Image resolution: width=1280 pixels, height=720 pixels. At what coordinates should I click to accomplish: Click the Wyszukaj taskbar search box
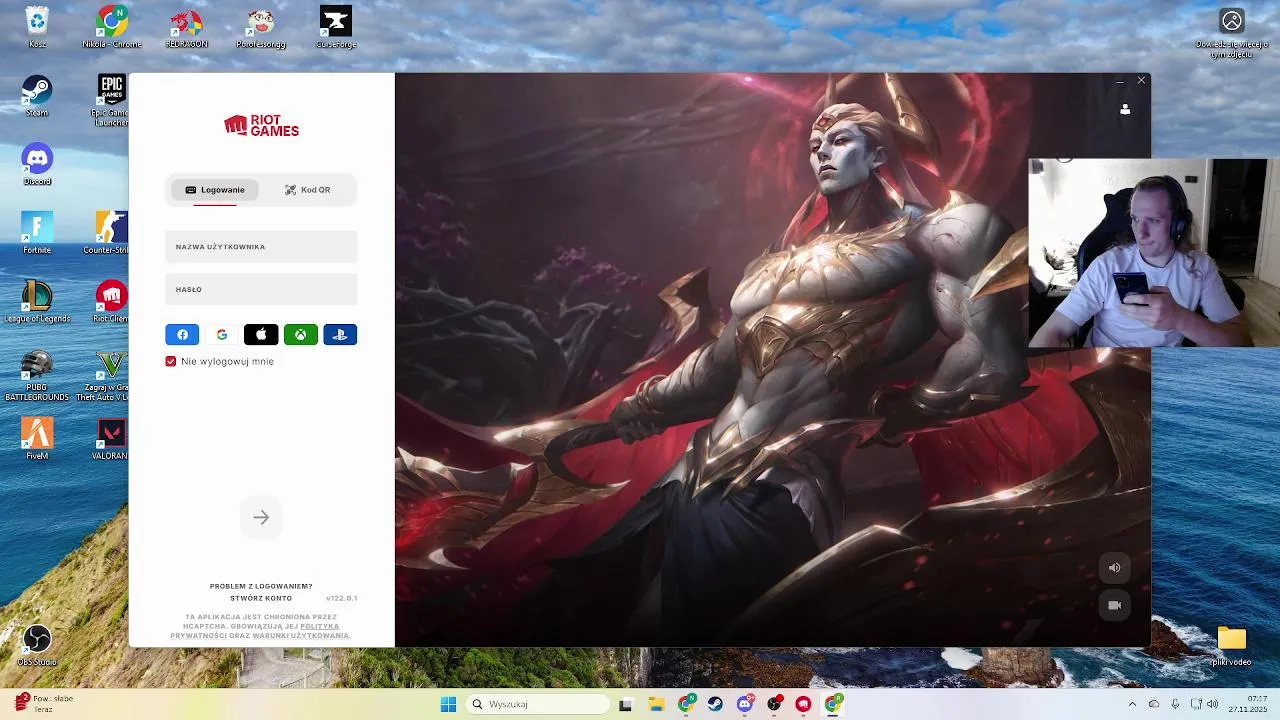click(539, 704)
